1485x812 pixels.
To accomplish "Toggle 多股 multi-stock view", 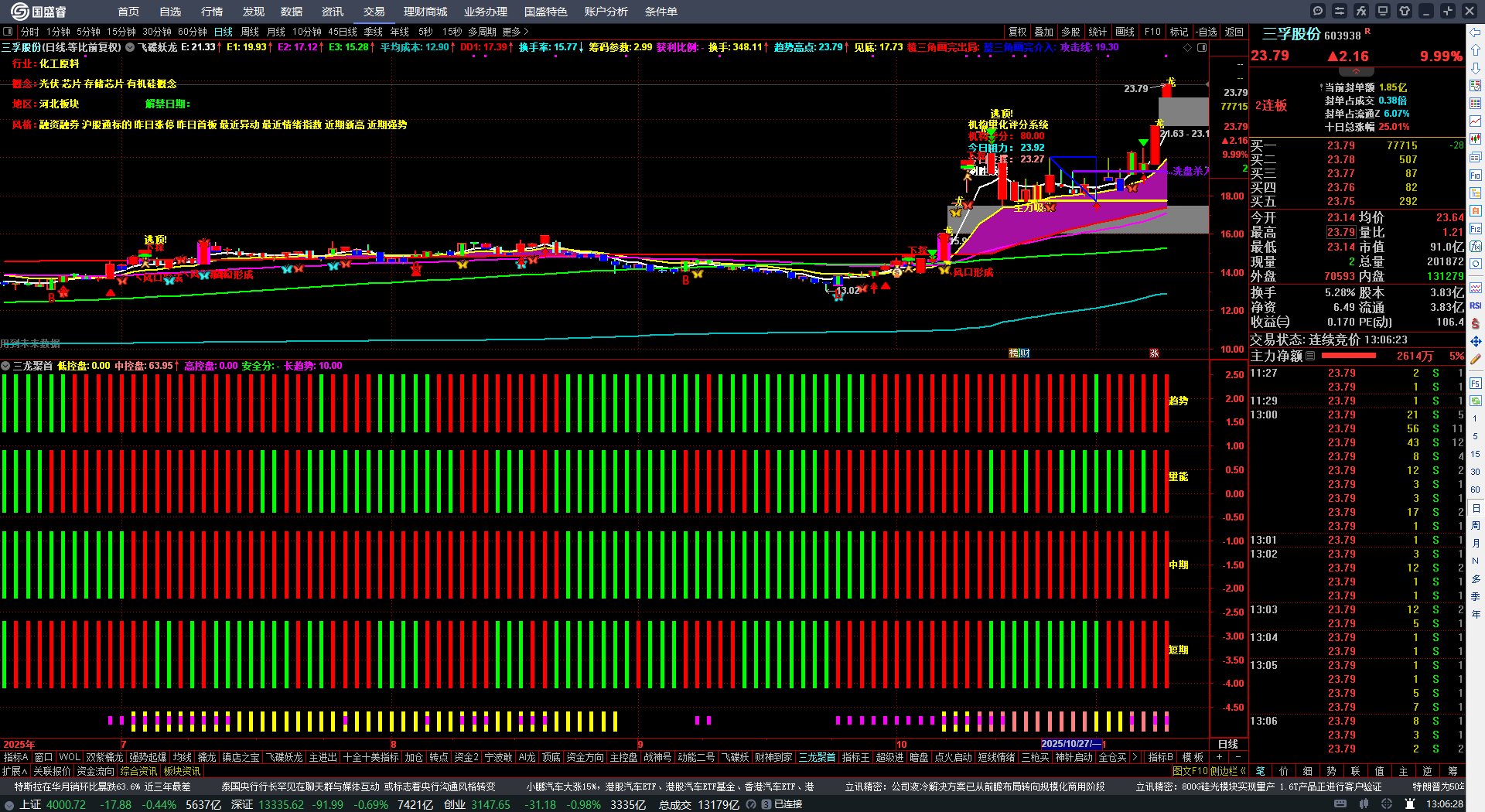I will tap(1070, 32).
